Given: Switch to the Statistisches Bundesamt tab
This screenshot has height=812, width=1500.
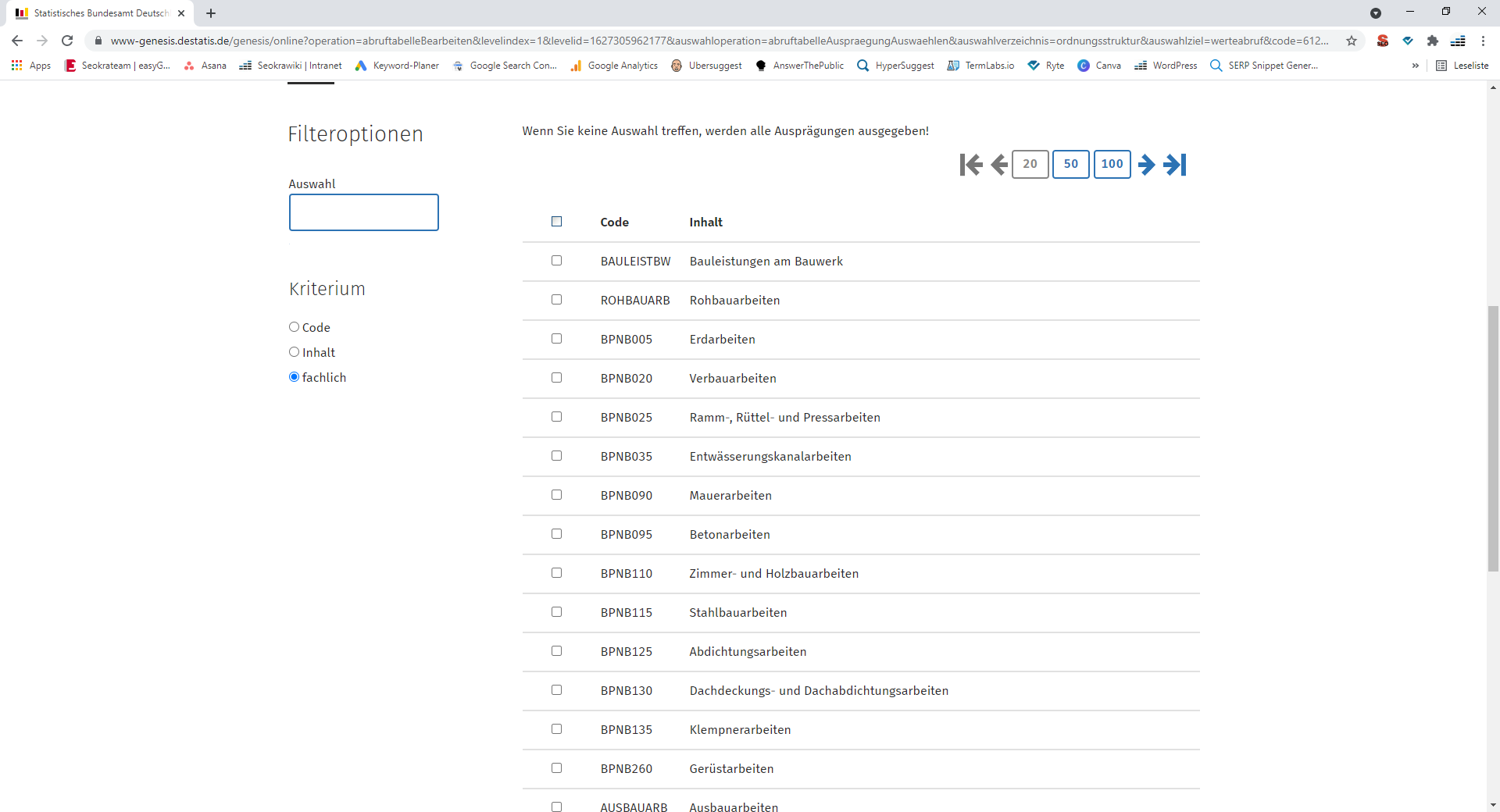Looking at the screenshot, I should tap(94, 13).
